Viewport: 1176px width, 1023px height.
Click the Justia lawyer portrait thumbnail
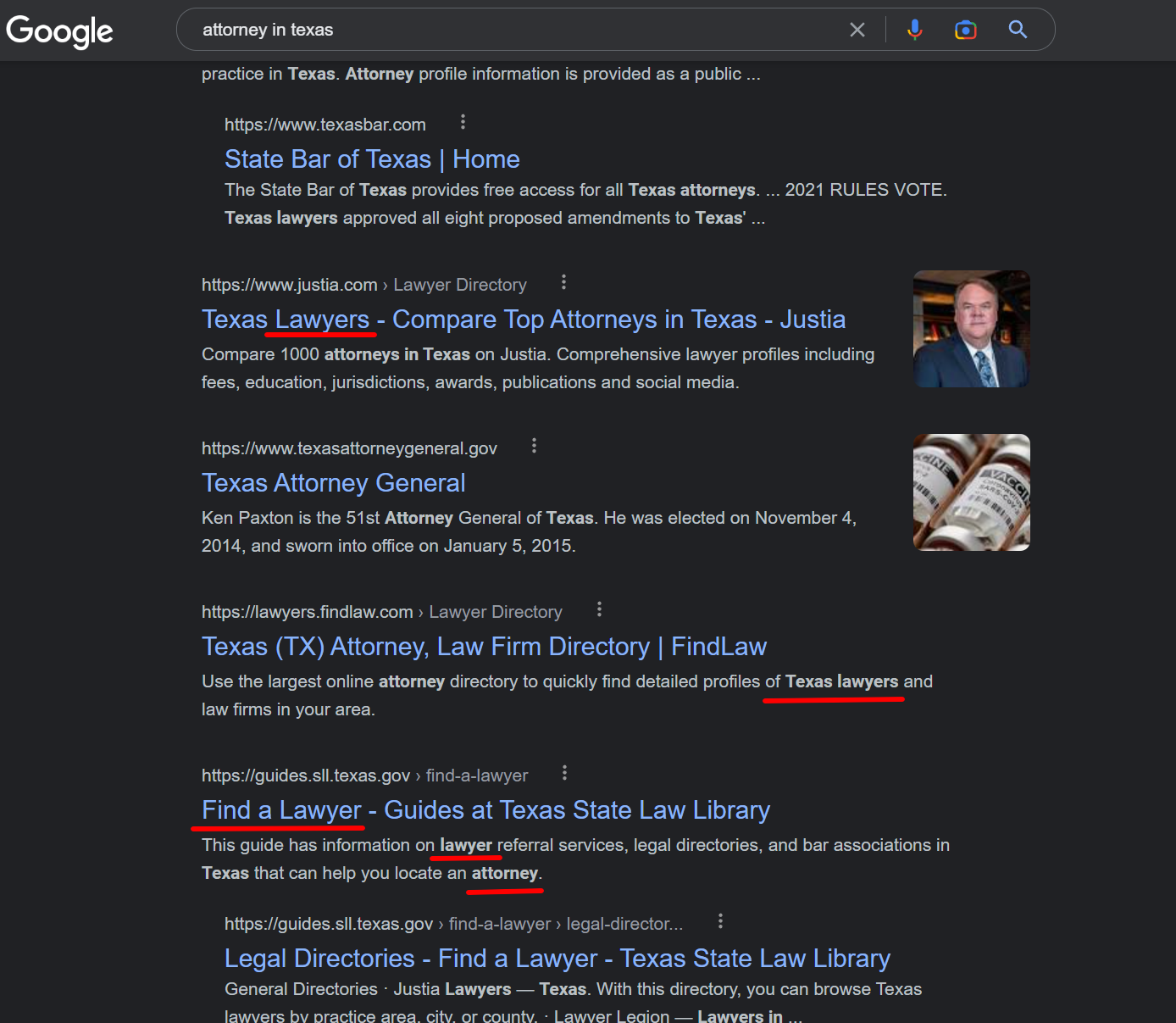pyautogui.click(x=972, y=329)
